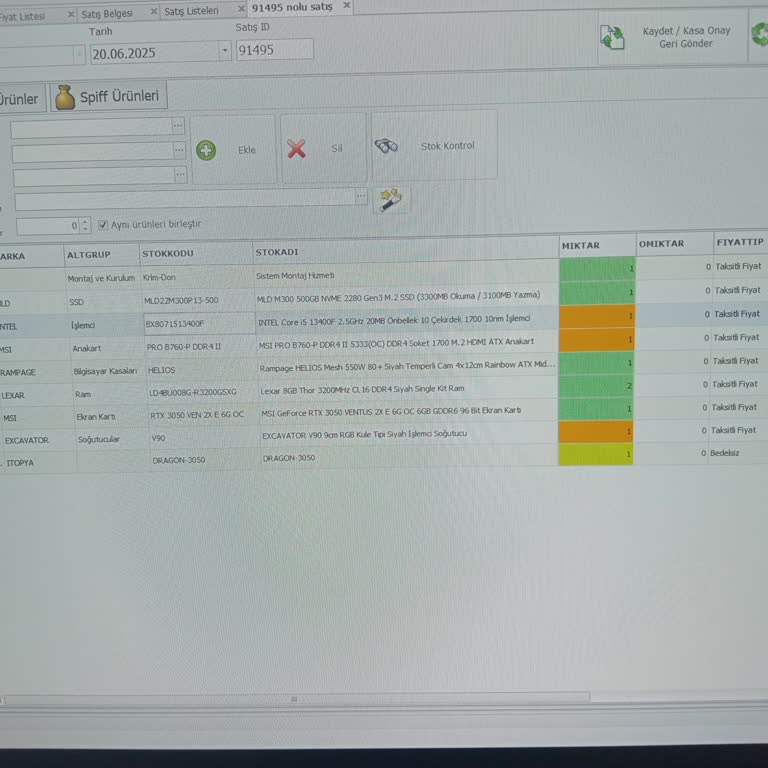Viewport: 768px width, 768px height.
Task: Close the Satış Listeleri tab
Action: click(x=241, y=9)
